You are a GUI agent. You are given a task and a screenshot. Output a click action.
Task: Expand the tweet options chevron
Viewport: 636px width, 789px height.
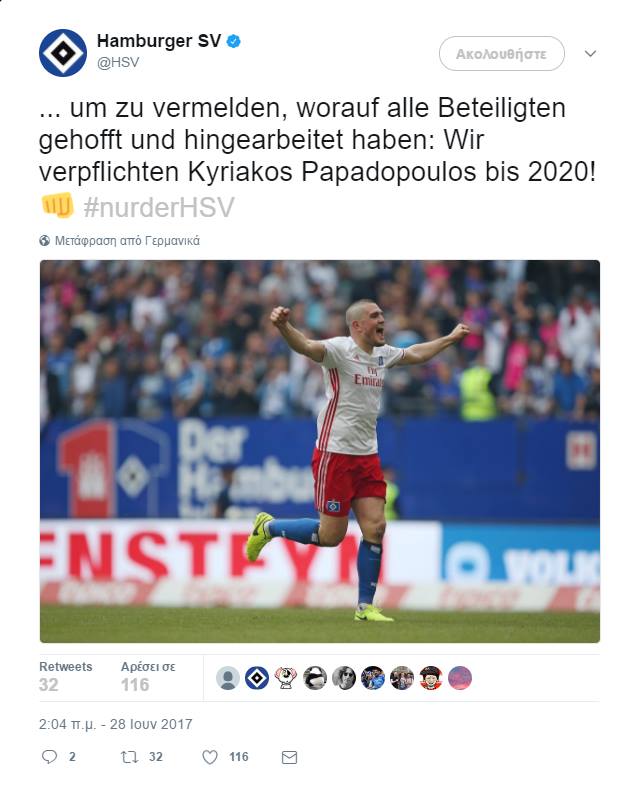click(590, 53)
